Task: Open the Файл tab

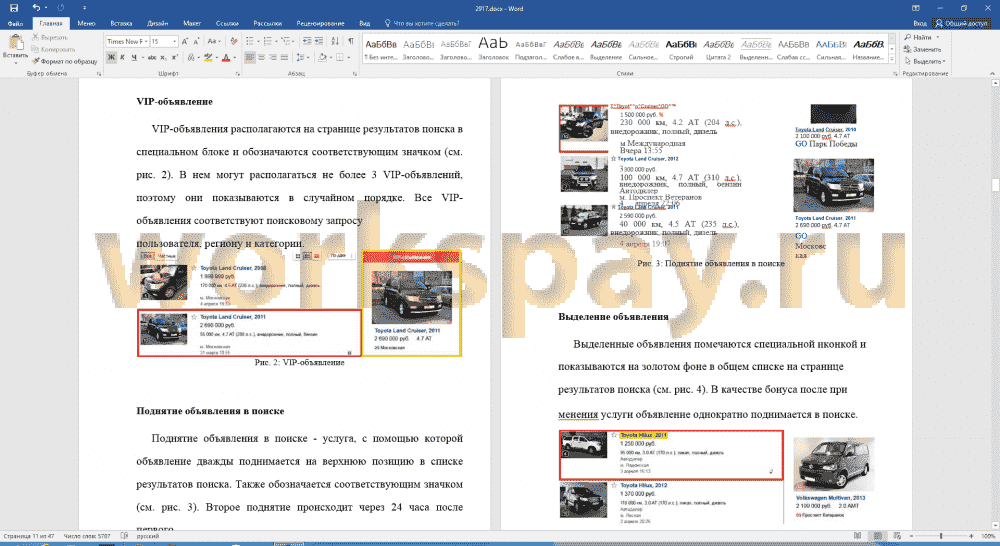Action: 15,24
